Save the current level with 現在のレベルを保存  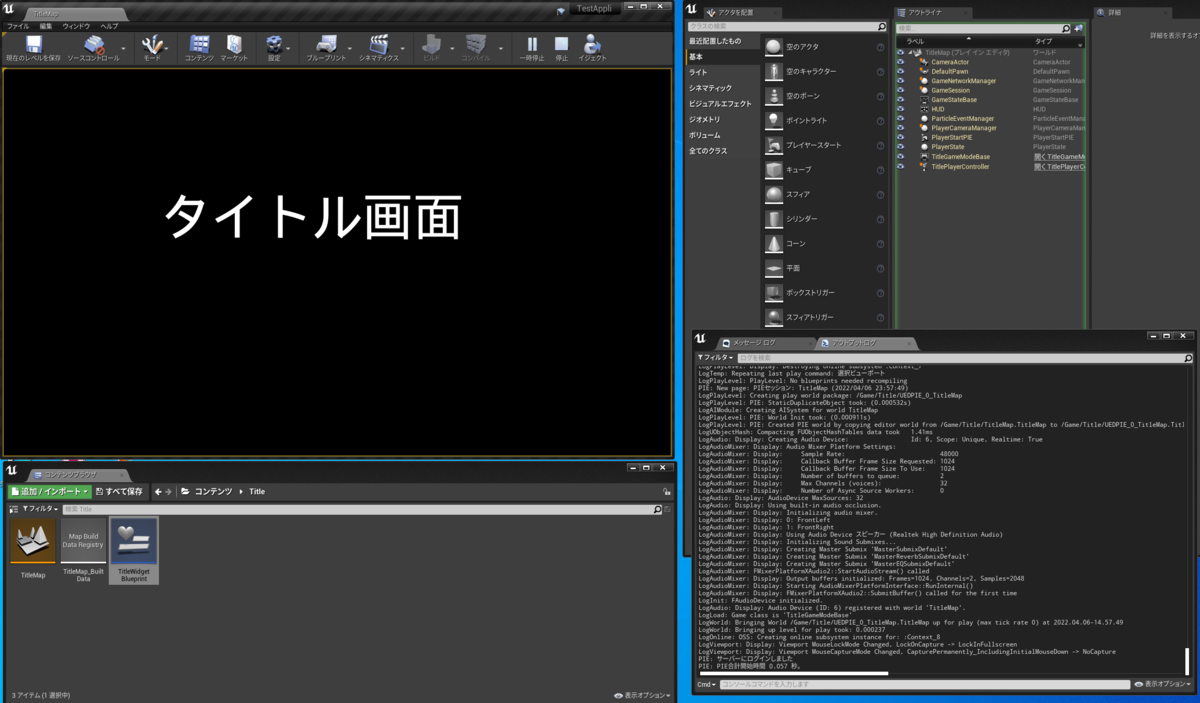coord(34,48)
